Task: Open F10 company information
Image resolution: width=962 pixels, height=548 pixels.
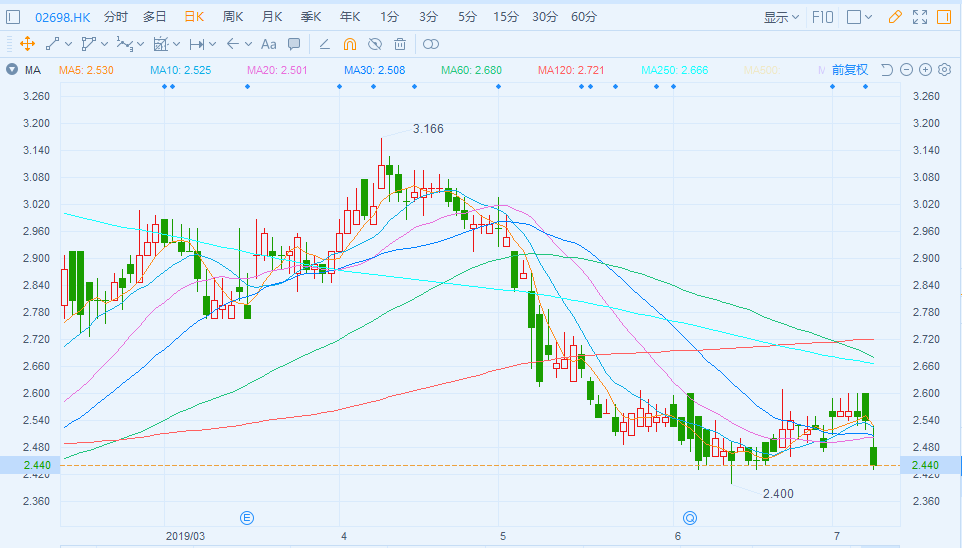Action: [823, 17]
